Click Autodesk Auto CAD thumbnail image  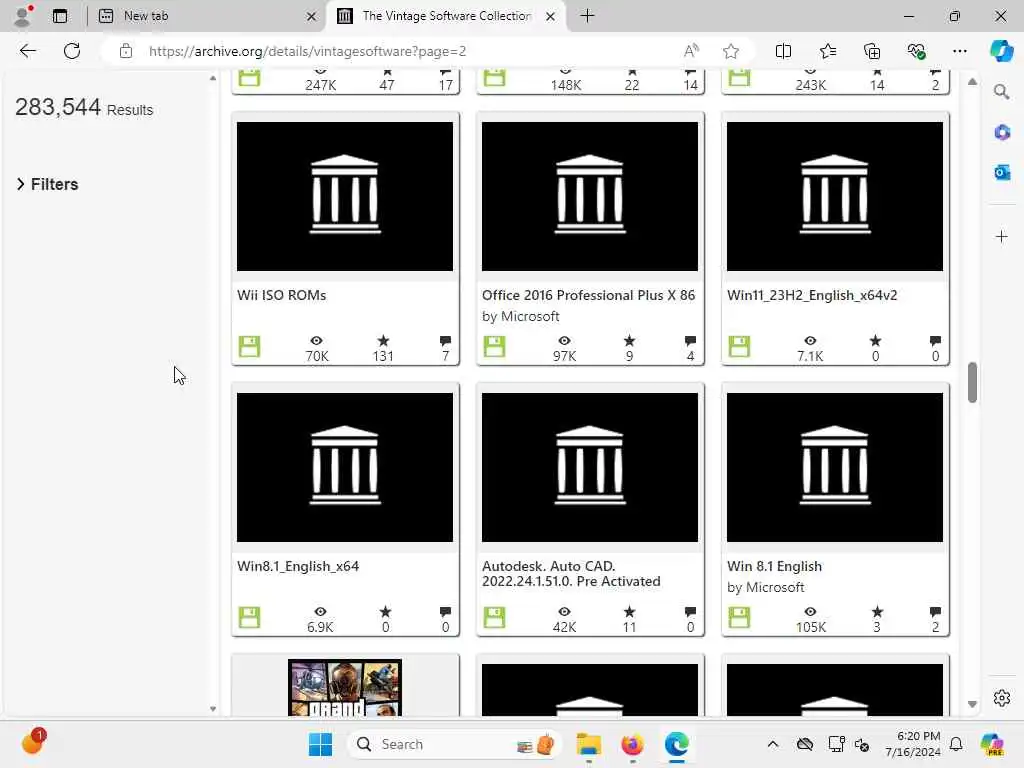point(590,467)
